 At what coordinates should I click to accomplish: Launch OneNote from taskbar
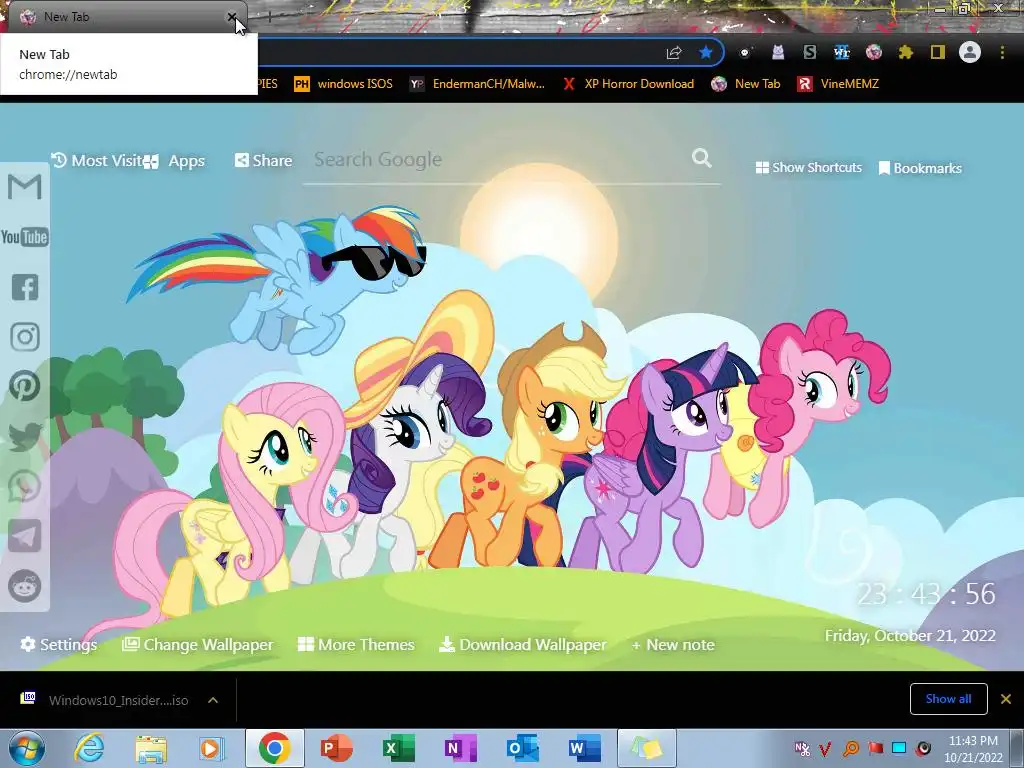click(459, 748)
